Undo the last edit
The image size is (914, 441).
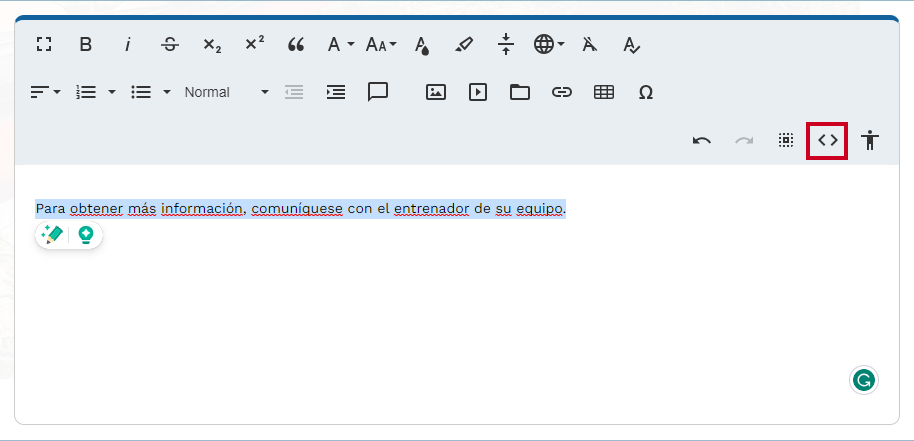(701, 140)
